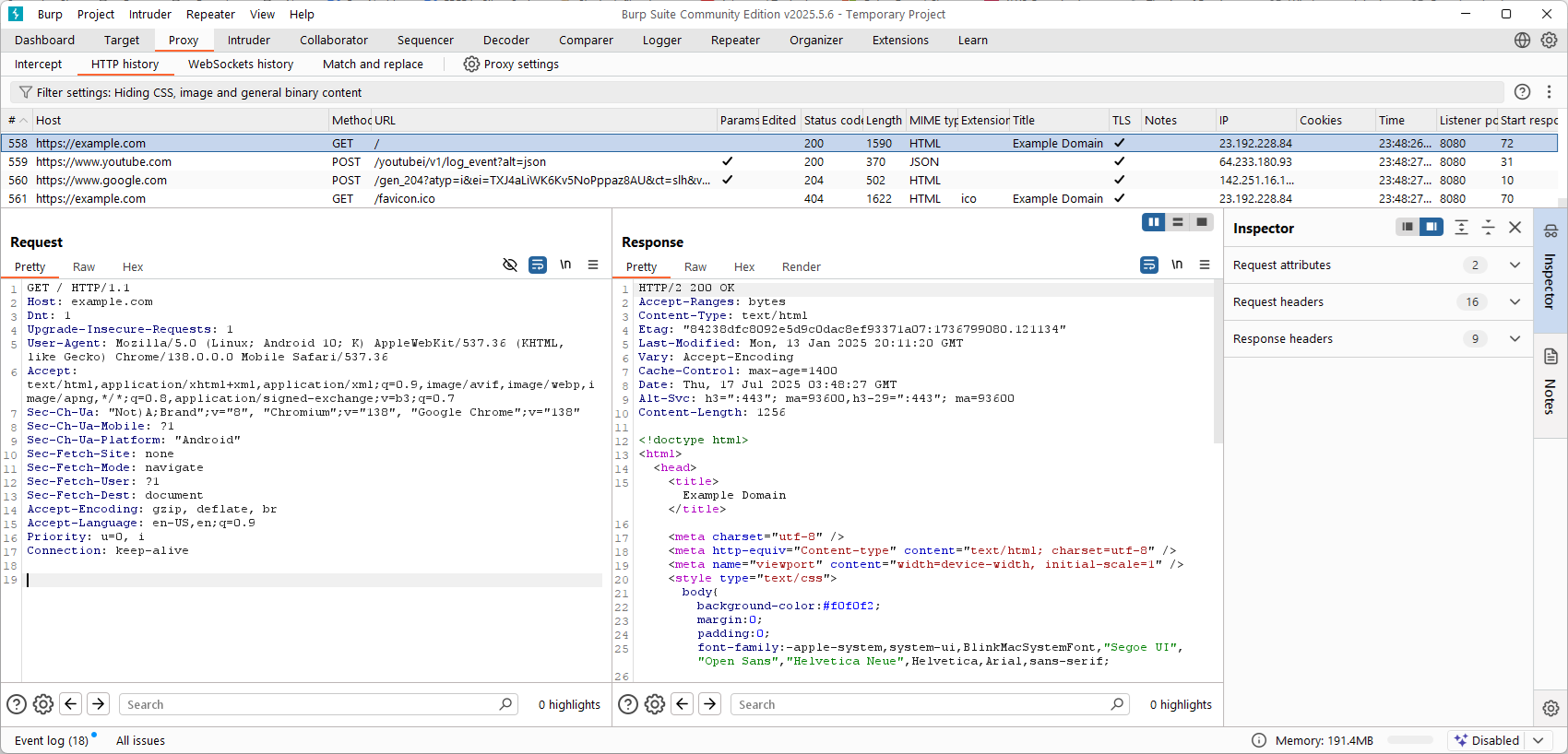This screenshot has width=1568, height=754.
Task: Open Event log (18)
Action: pyautogui.click(x=52, y=740)
